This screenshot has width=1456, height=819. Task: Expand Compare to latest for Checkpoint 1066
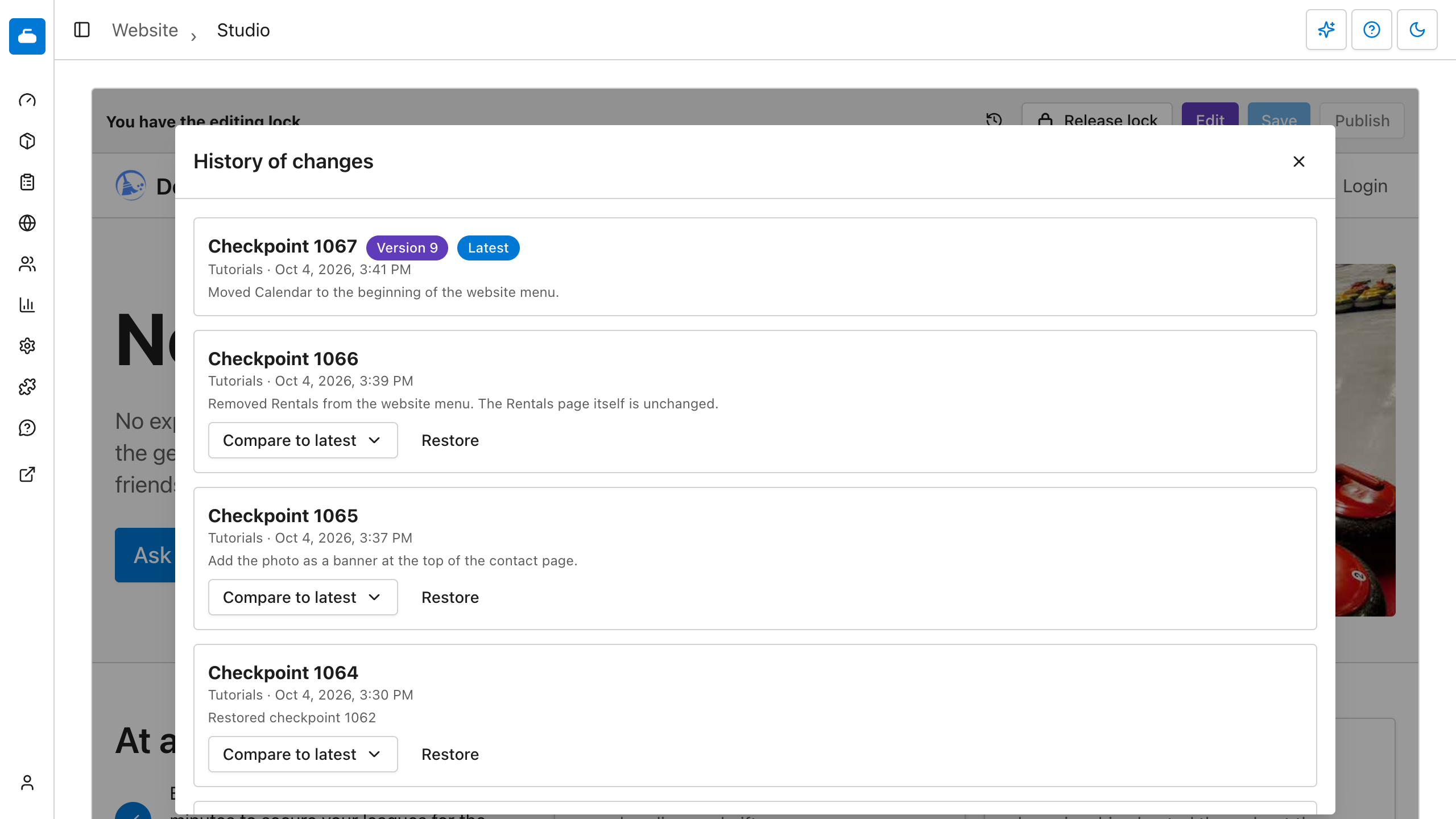303,440
